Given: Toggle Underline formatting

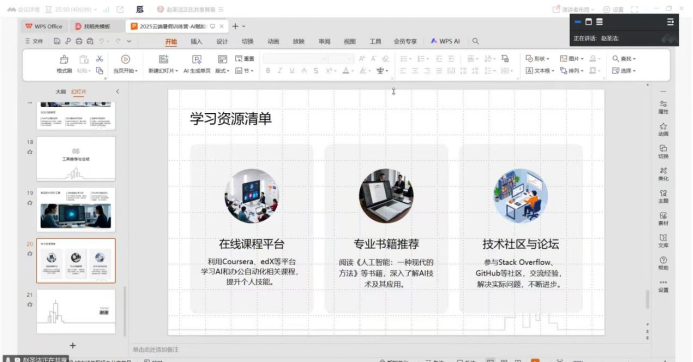Looking at the screenshot, I should [292, 71].
